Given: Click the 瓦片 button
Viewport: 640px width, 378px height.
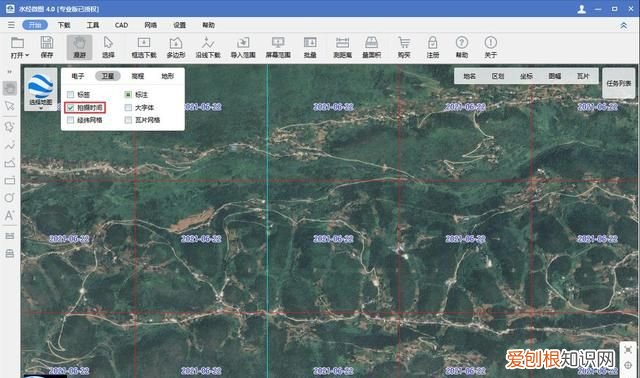Looking at the screenshot, I should click(x=583, y=76).
